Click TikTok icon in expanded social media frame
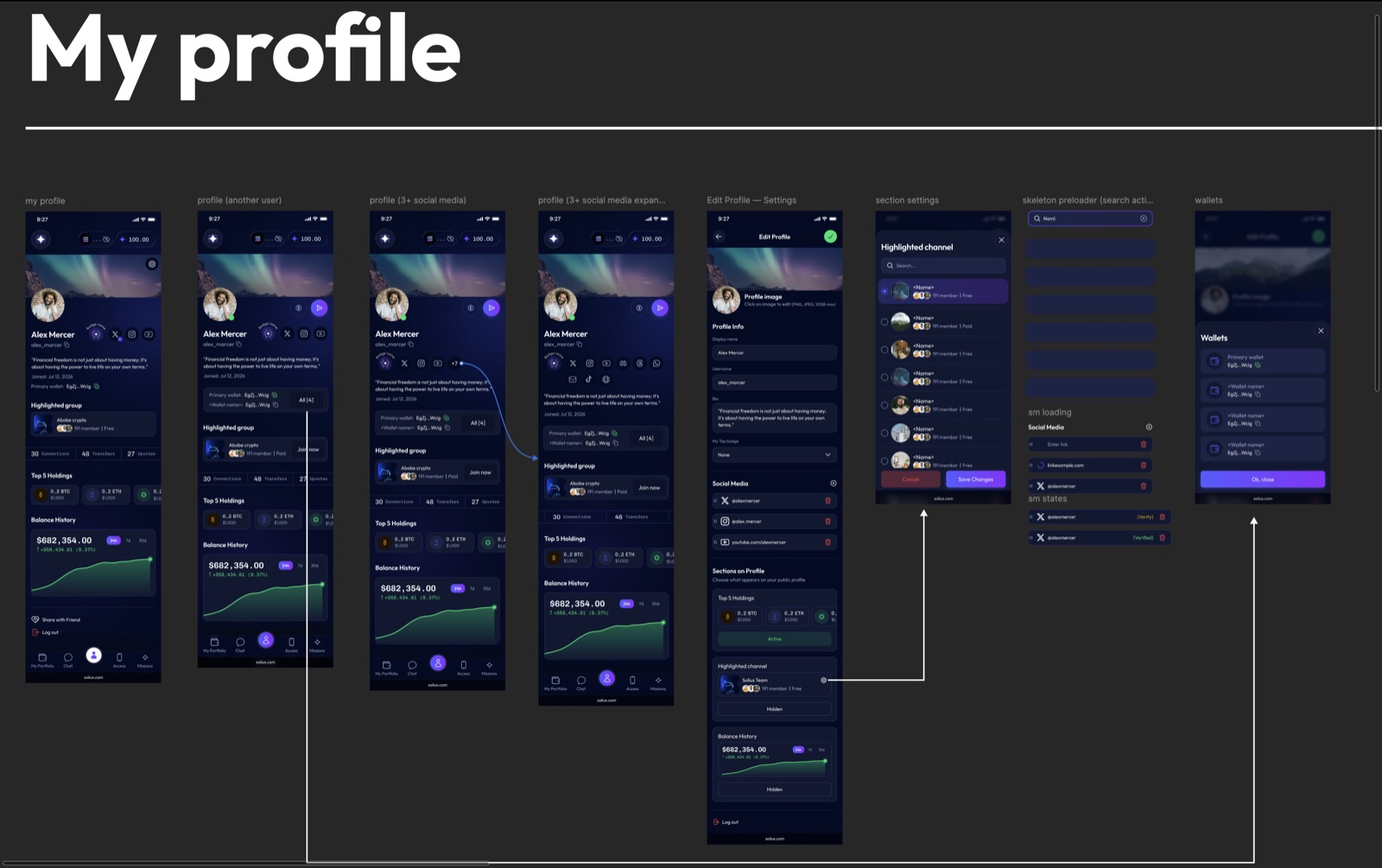This screenshot has width=1382, height=868. click(589, 379)
